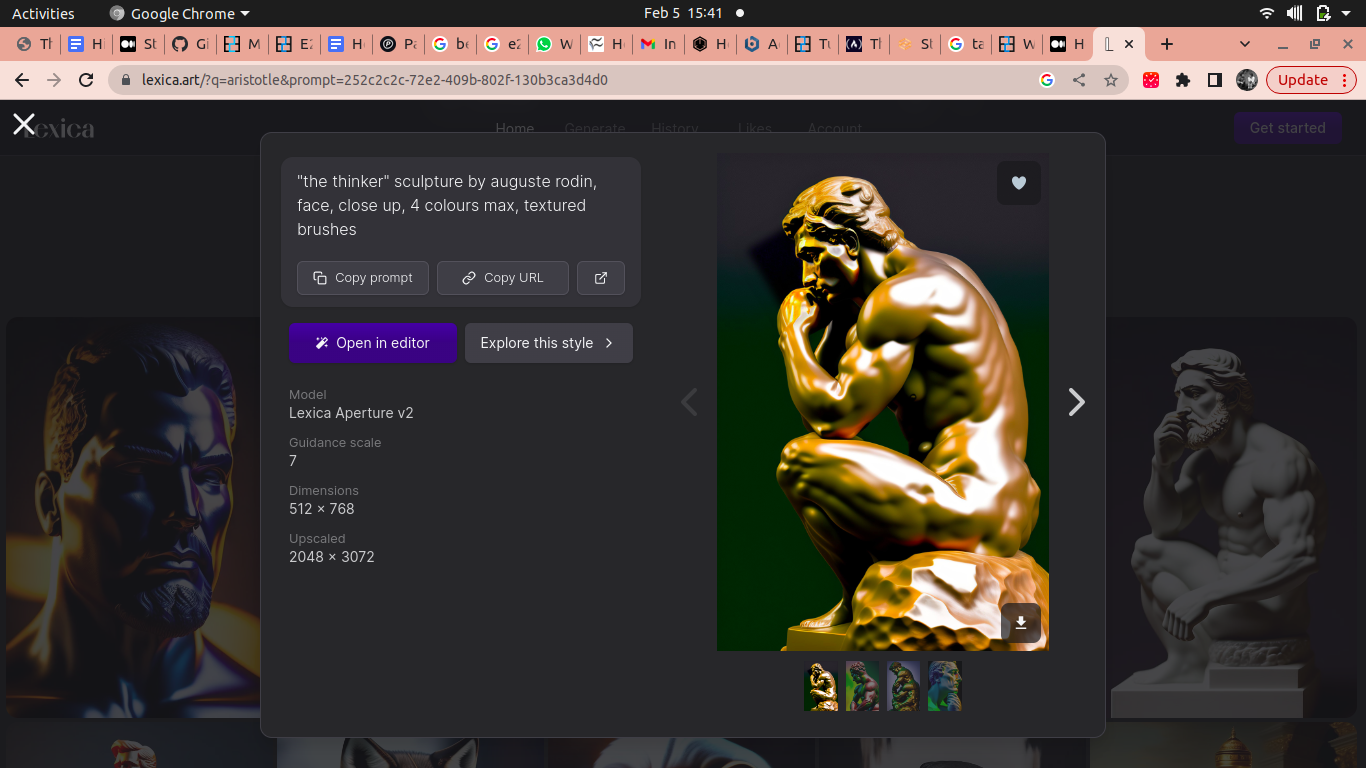The width and height of the screenshot is (1366, 768).
Task: Open the Chrome profile avatar
Action: pos(1247,80)
